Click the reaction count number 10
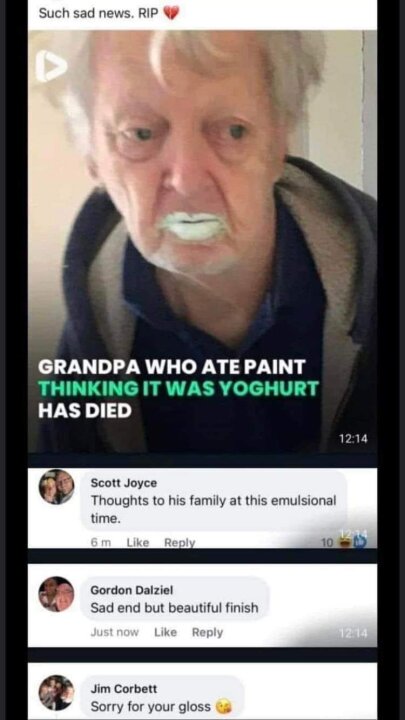Viewport: 405px width, 720px height. pos(326,542)
